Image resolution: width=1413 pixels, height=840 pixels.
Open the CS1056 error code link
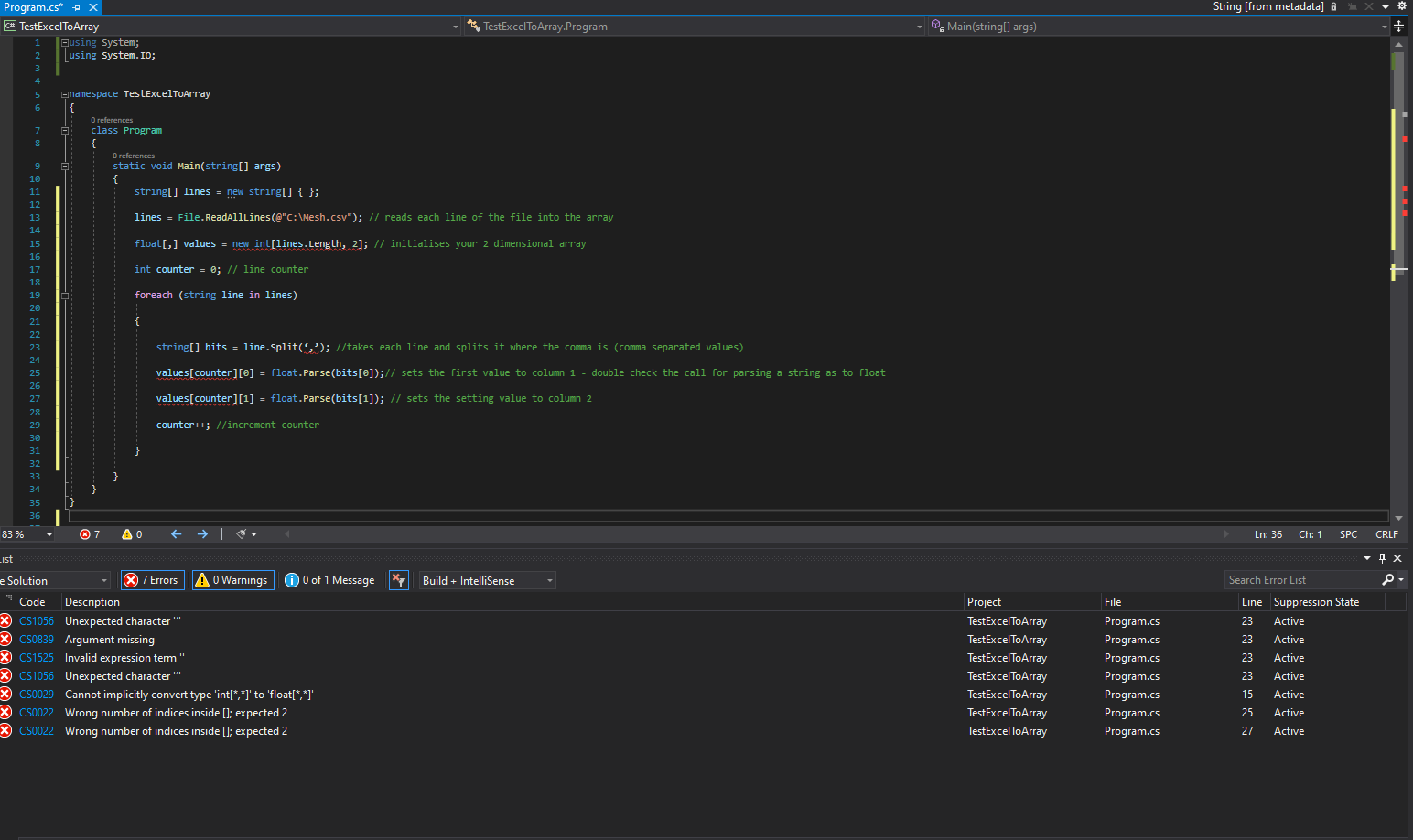click(37, 621)
